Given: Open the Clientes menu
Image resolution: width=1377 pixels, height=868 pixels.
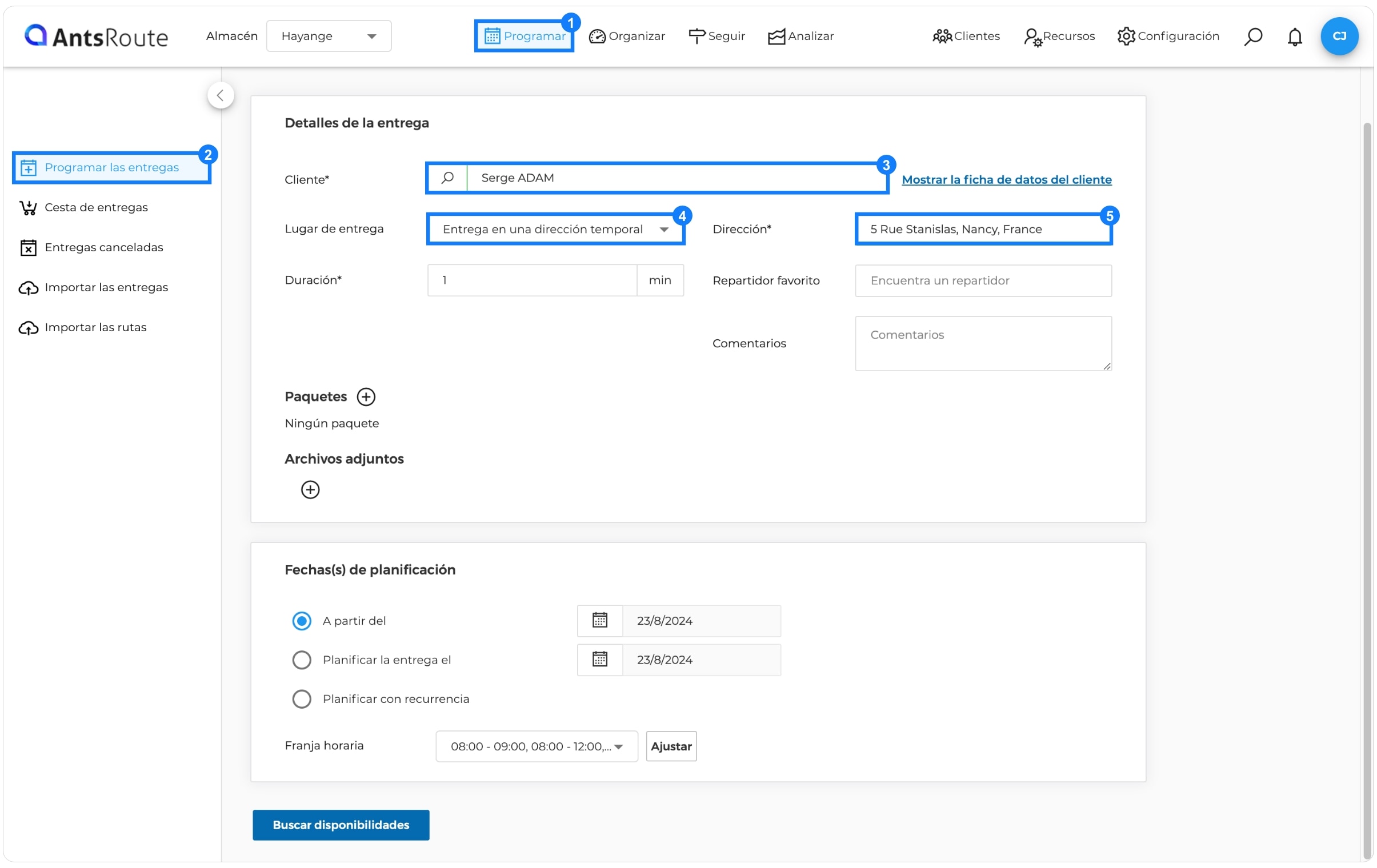Looking at the screenshot, I should [966, 36].
